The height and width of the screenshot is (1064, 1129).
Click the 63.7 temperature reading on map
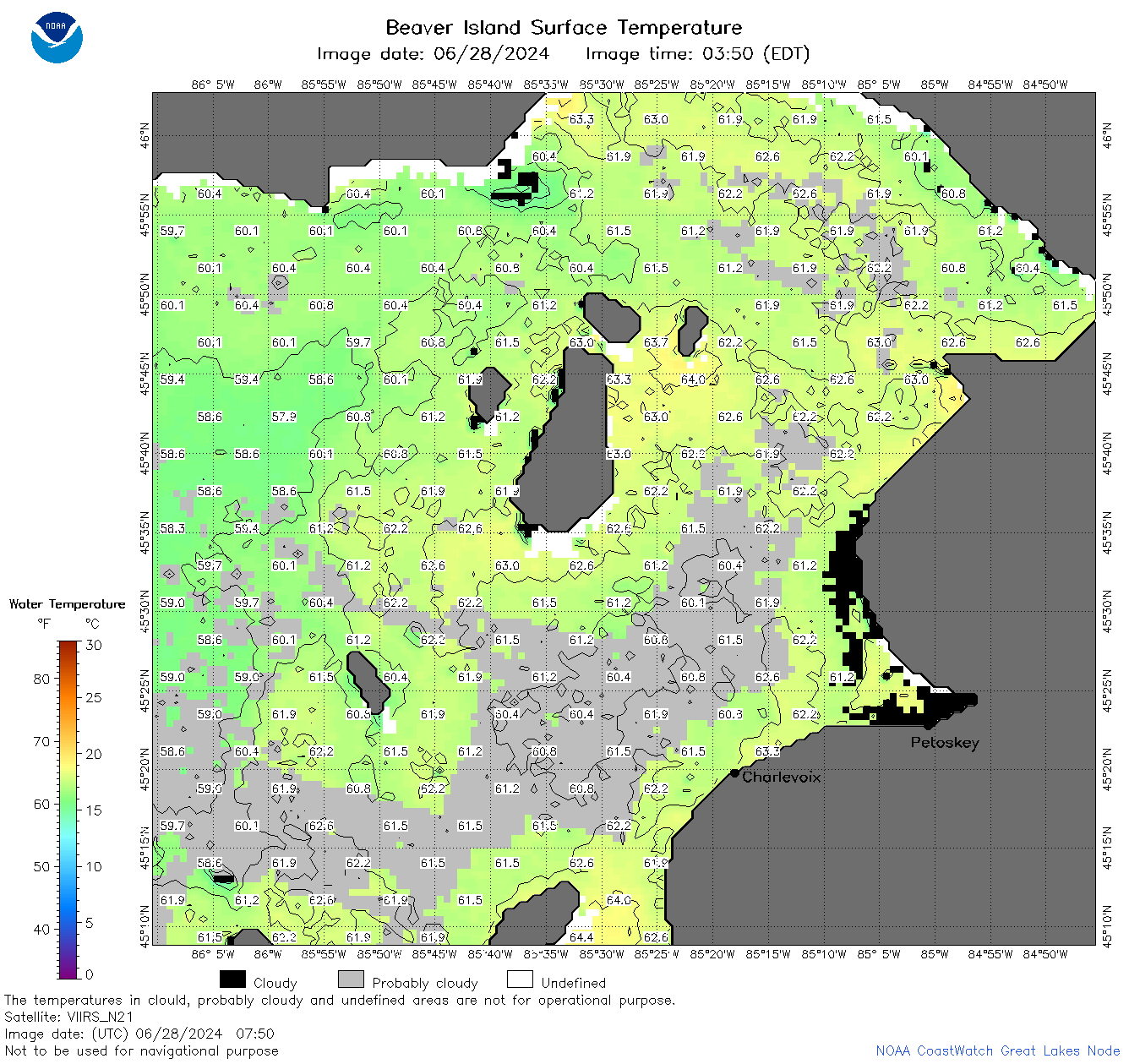(x=656, y=342)
